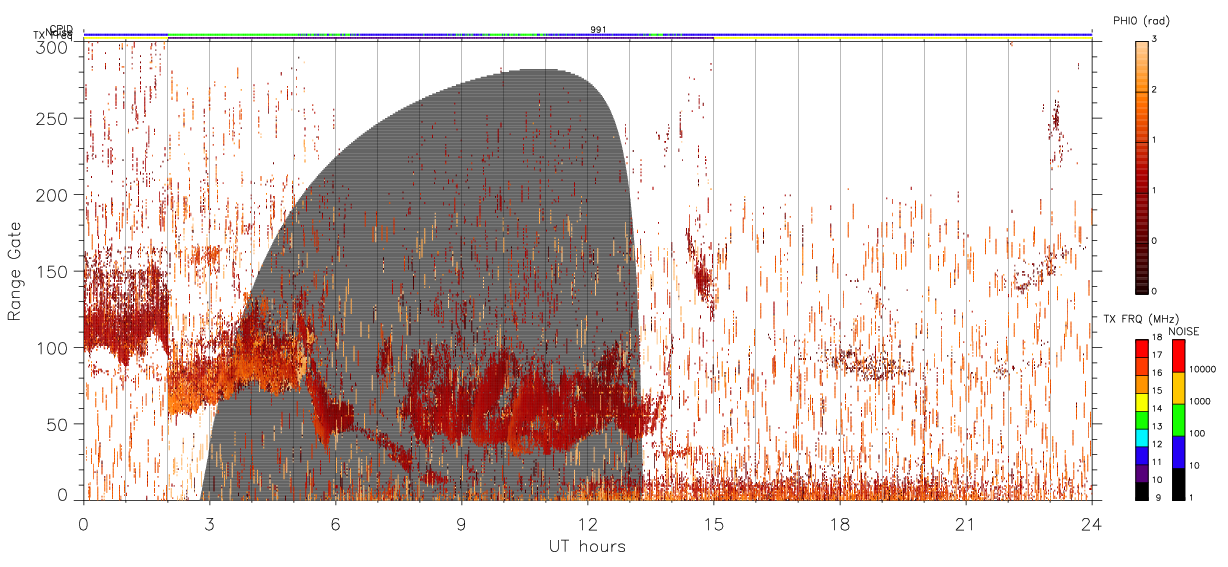Click tick label 9 on UT hours axis
The width and height of the screenshot is (1228, 567).
coord(461,524)
